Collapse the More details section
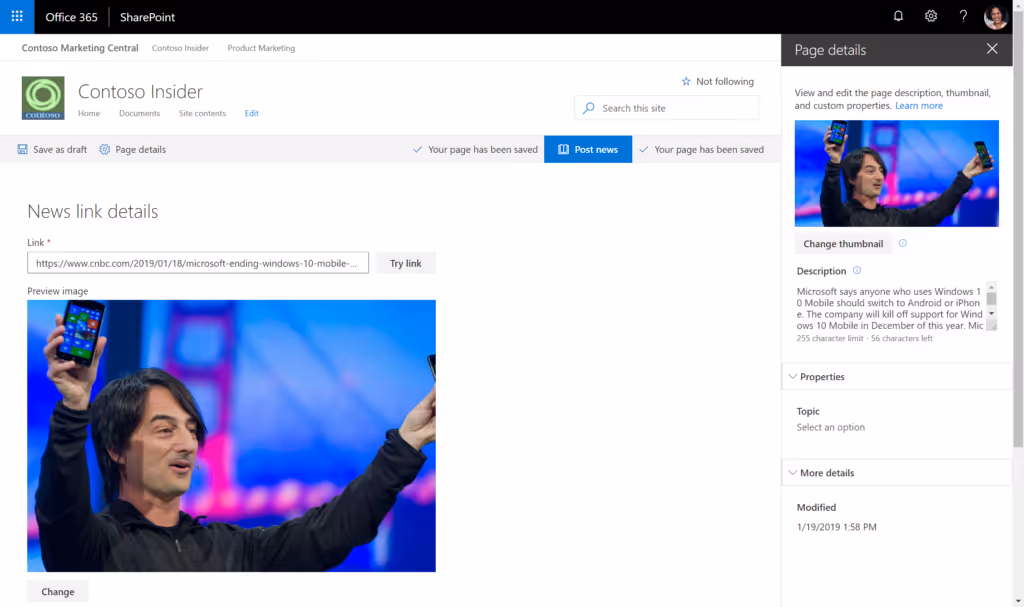This screenshot has width=1024, height=607. [792, 472]
